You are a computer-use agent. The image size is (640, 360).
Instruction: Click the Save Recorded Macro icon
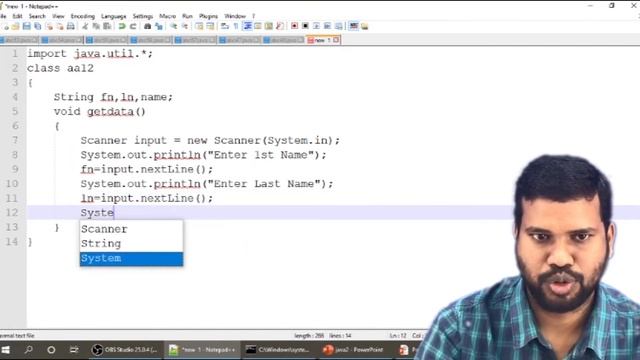coord(338,27)
